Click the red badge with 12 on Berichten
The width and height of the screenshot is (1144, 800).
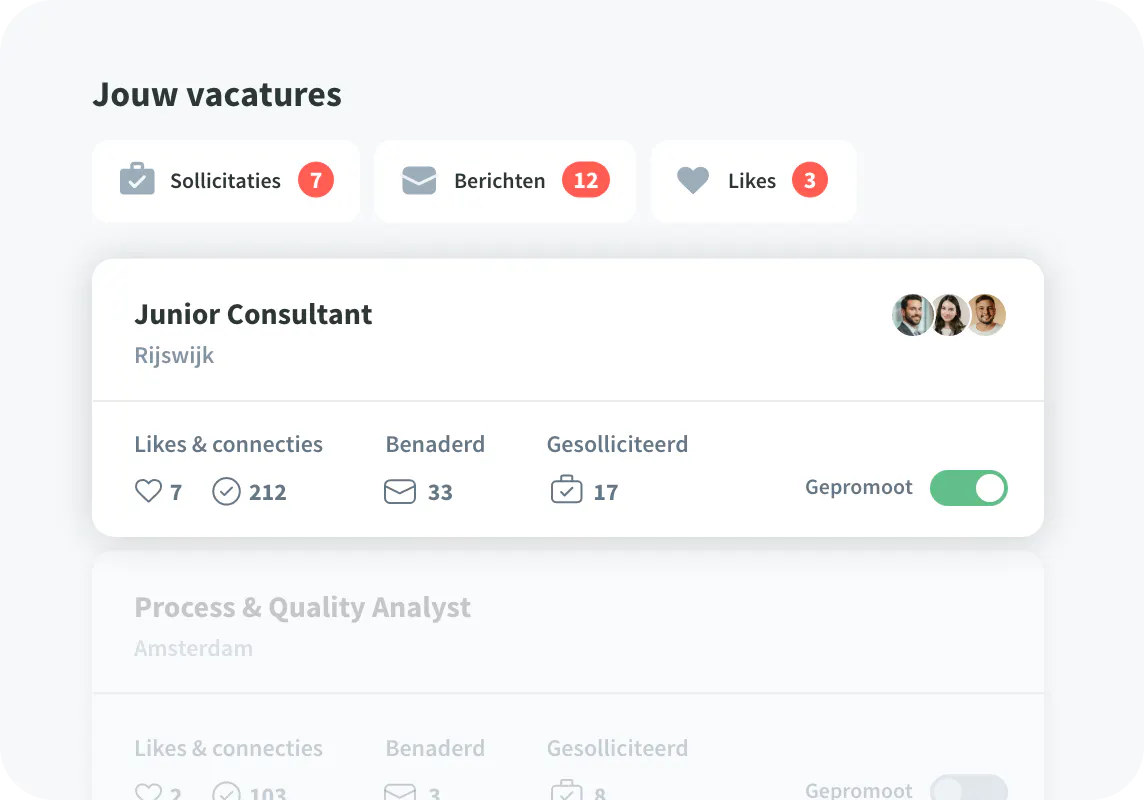pyautogui.click(x=585, y=180)
